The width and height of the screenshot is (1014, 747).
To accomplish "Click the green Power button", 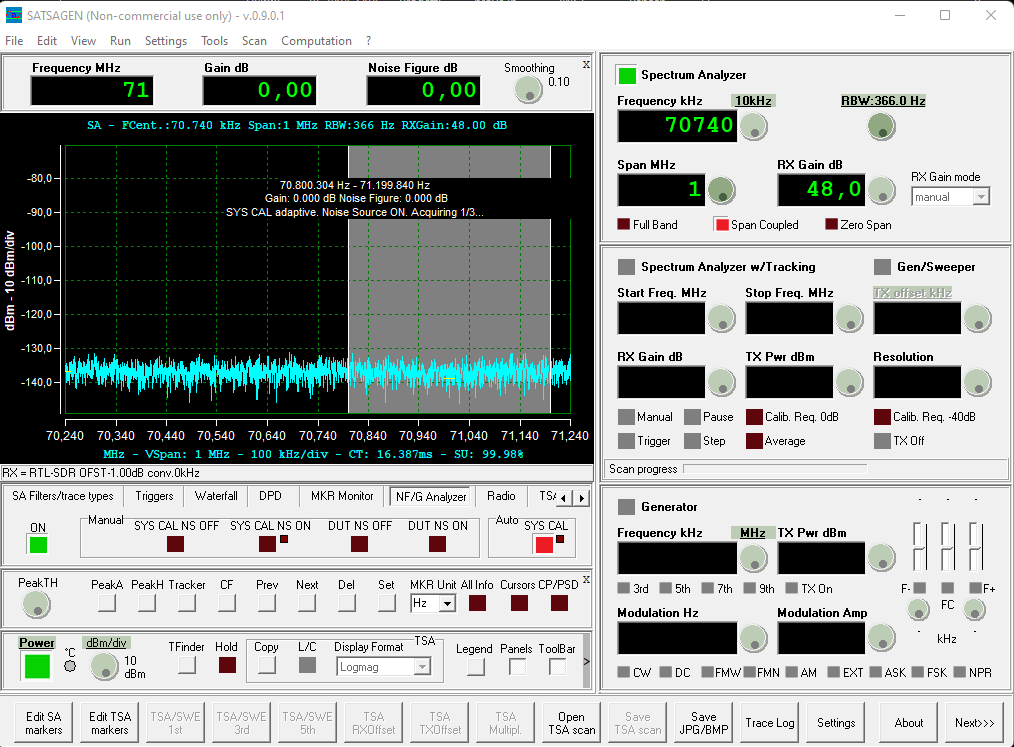I will (x=37, y=666).
